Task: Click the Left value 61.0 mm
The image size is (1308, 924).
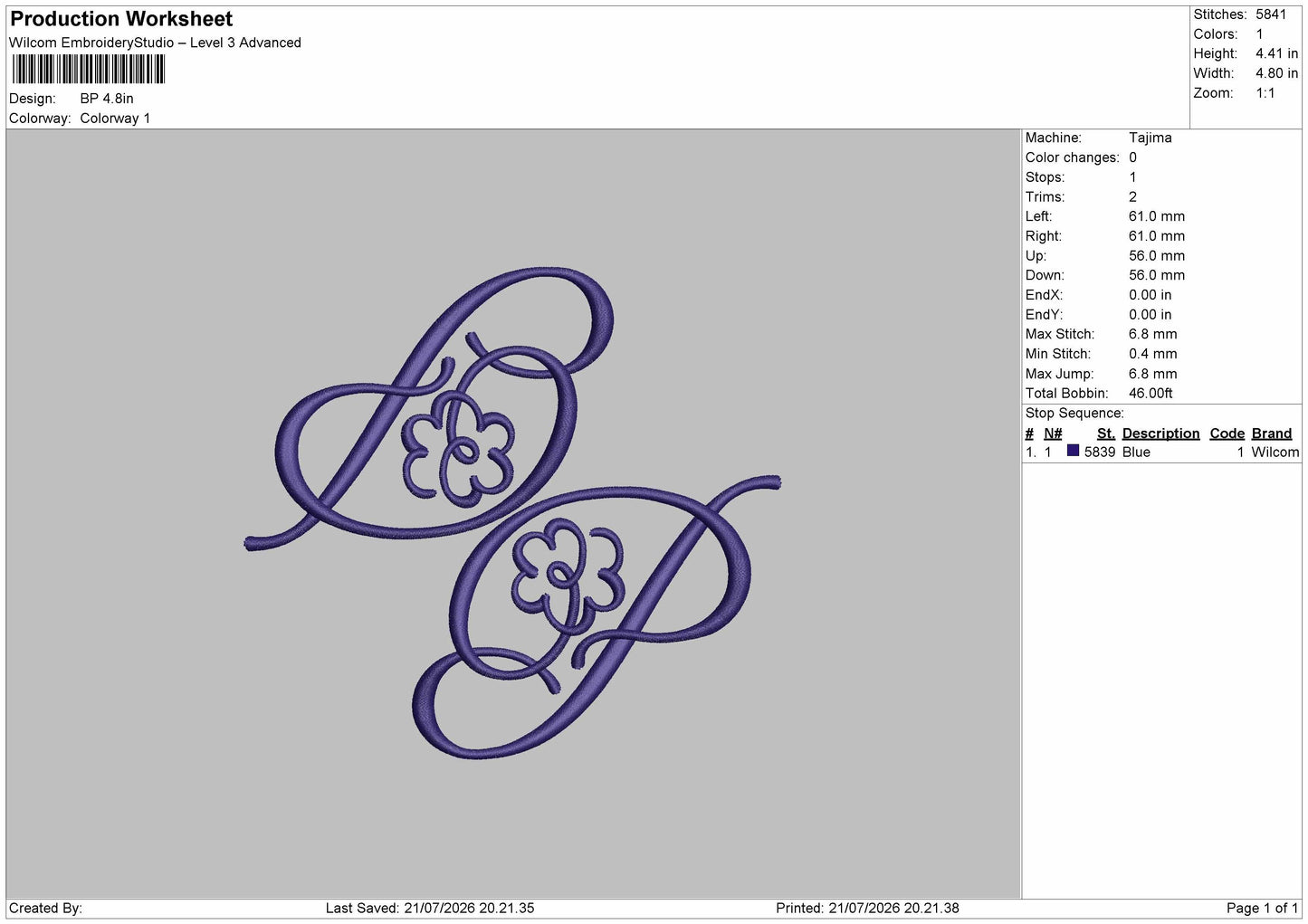Action: tap(1156, 216)
